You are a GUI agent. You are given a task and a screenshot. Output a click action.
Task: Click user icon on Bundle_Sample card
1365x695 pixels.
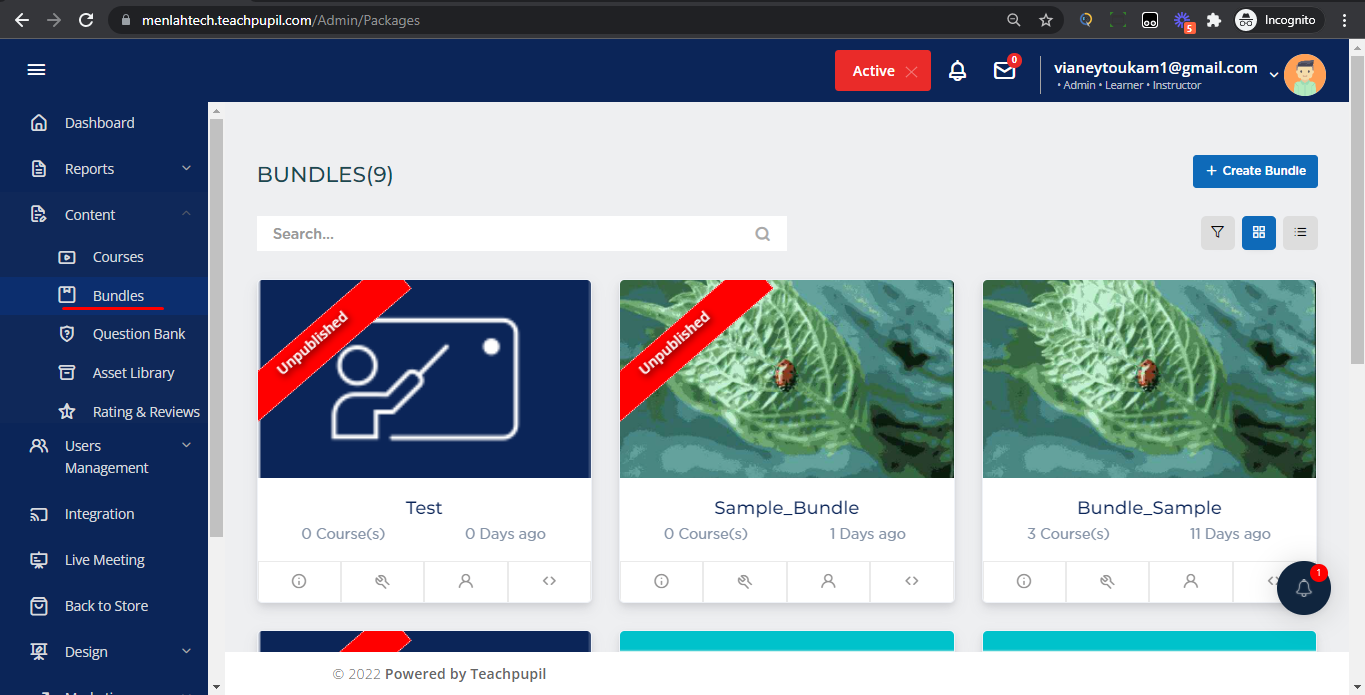[1190, 581]
